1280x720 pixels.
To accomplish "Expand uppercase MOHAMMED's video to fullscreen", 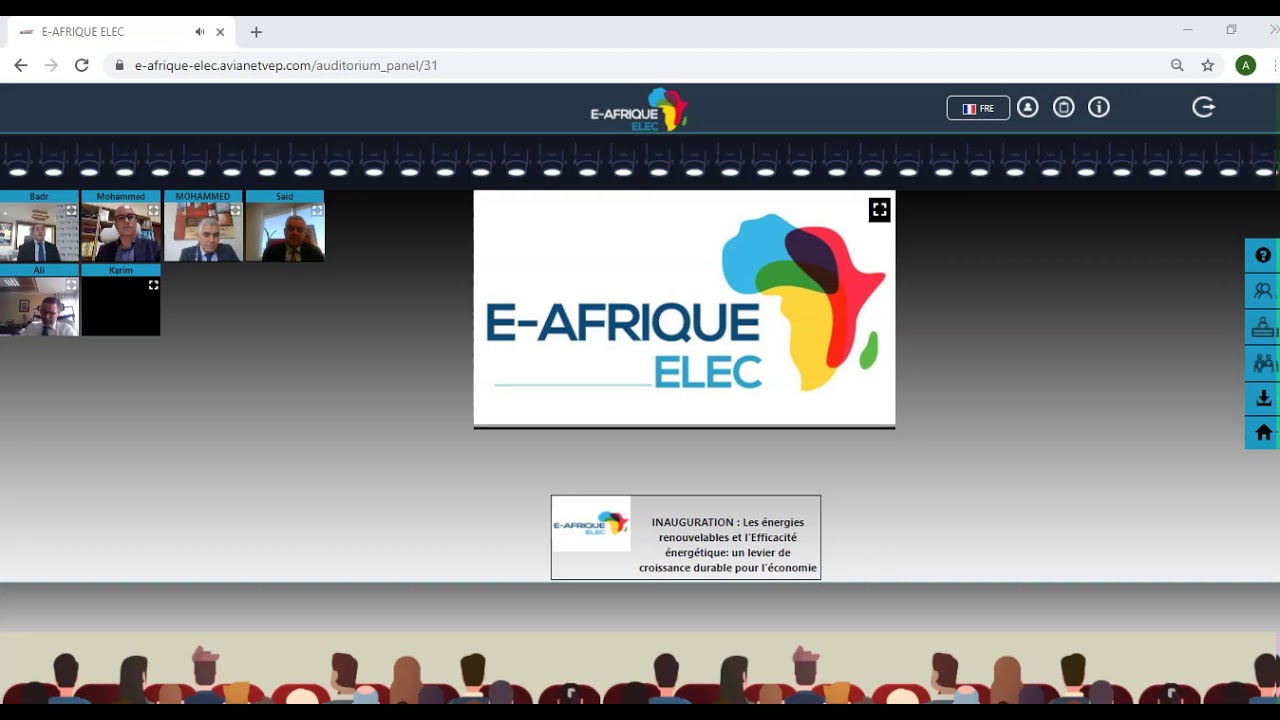I will tap(235, 211).
